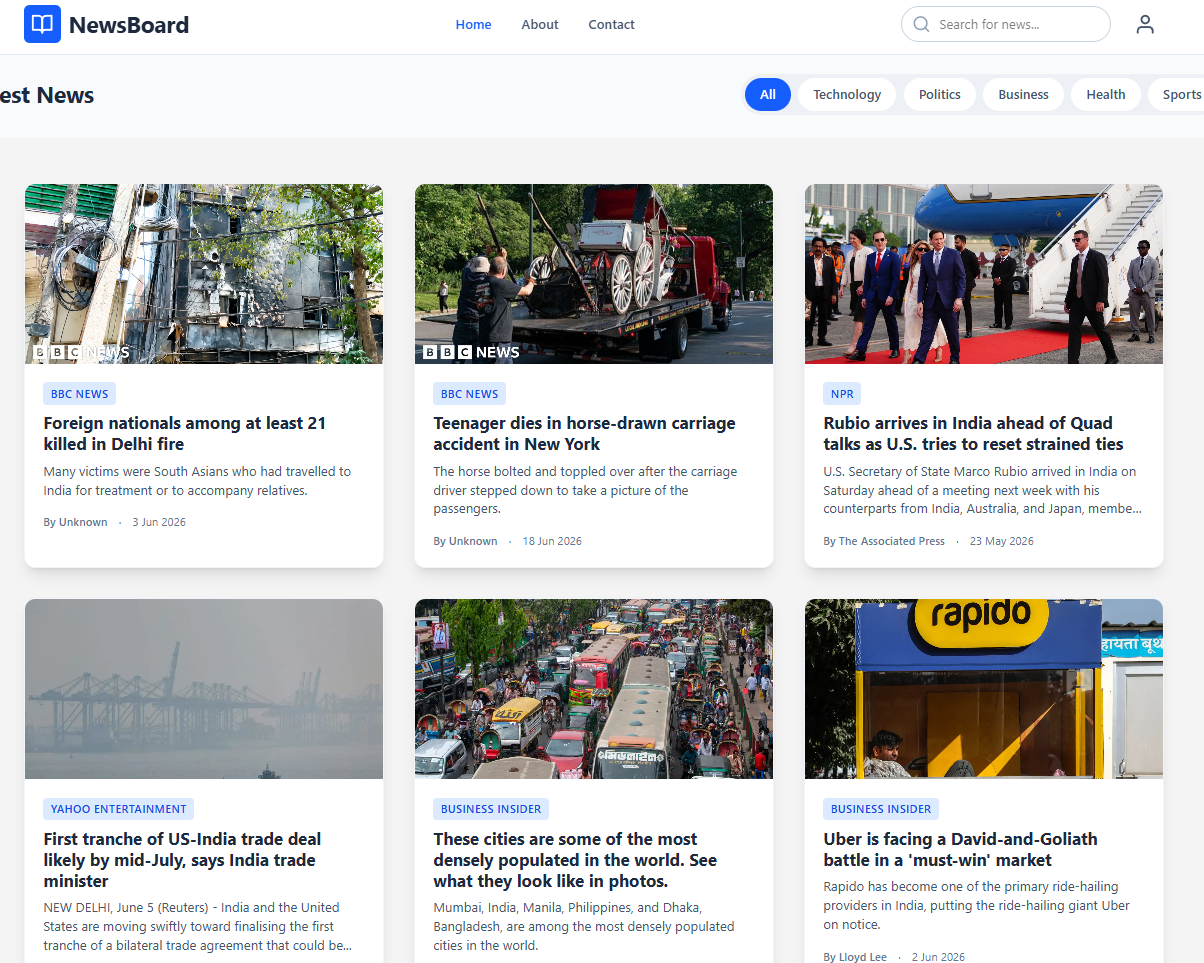Filter news by Technology
This screenshot has width=1204, height=963.
click(847, 95)
